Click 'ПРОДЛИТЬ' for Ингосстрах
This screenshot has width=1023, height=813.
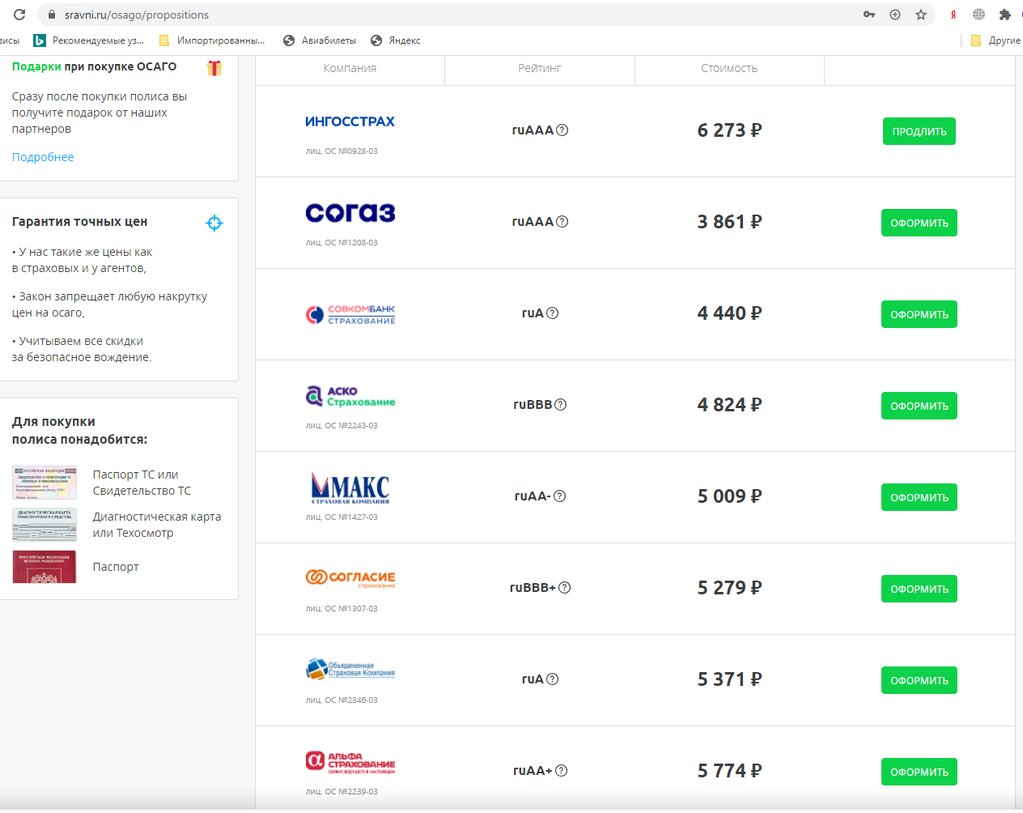pyautogui.click(x=919, y=131)
